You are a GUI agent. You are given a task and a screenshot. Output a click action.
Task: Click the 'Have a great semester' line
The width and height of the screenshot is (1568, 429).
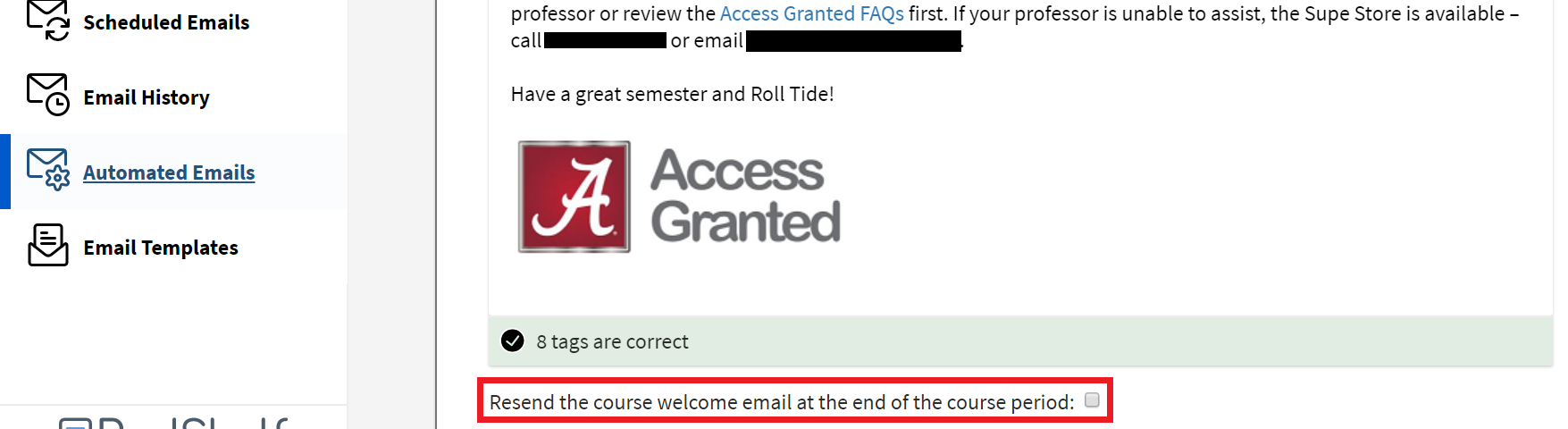672,94
